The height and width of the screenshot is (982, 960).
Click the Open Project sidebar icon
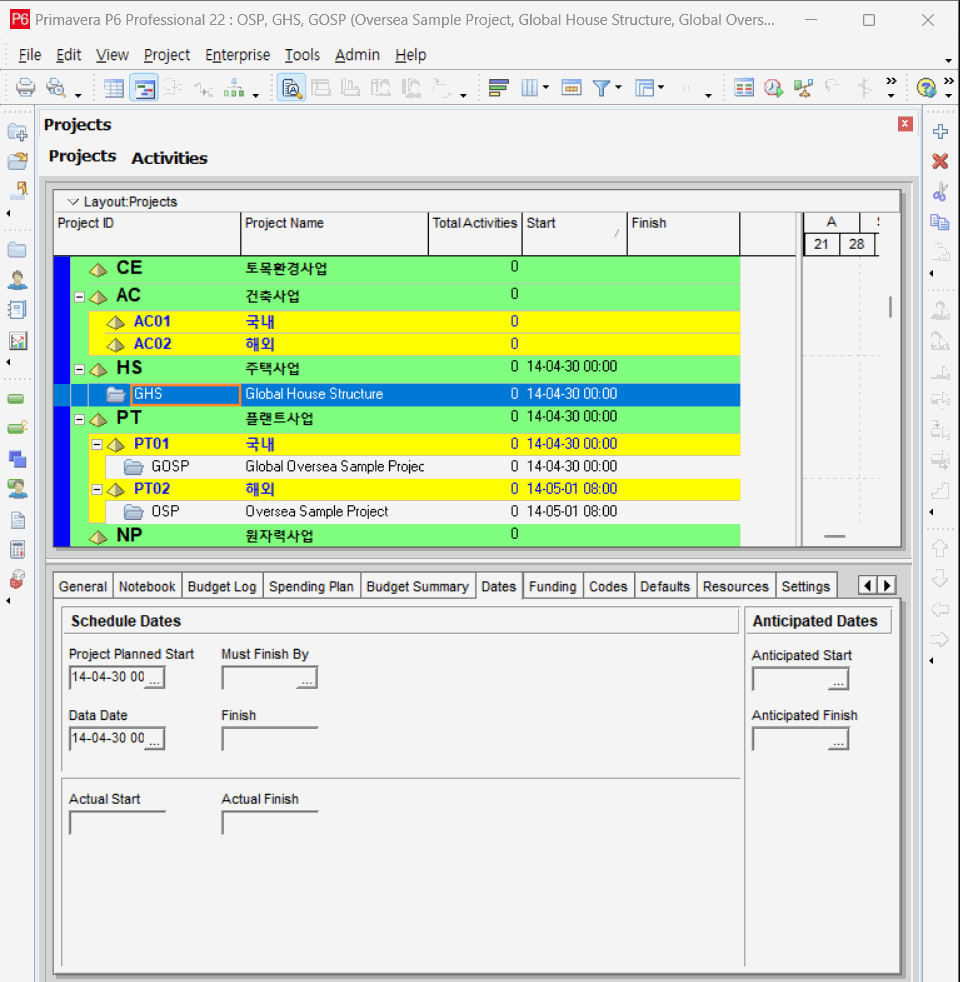click(17, 161)
